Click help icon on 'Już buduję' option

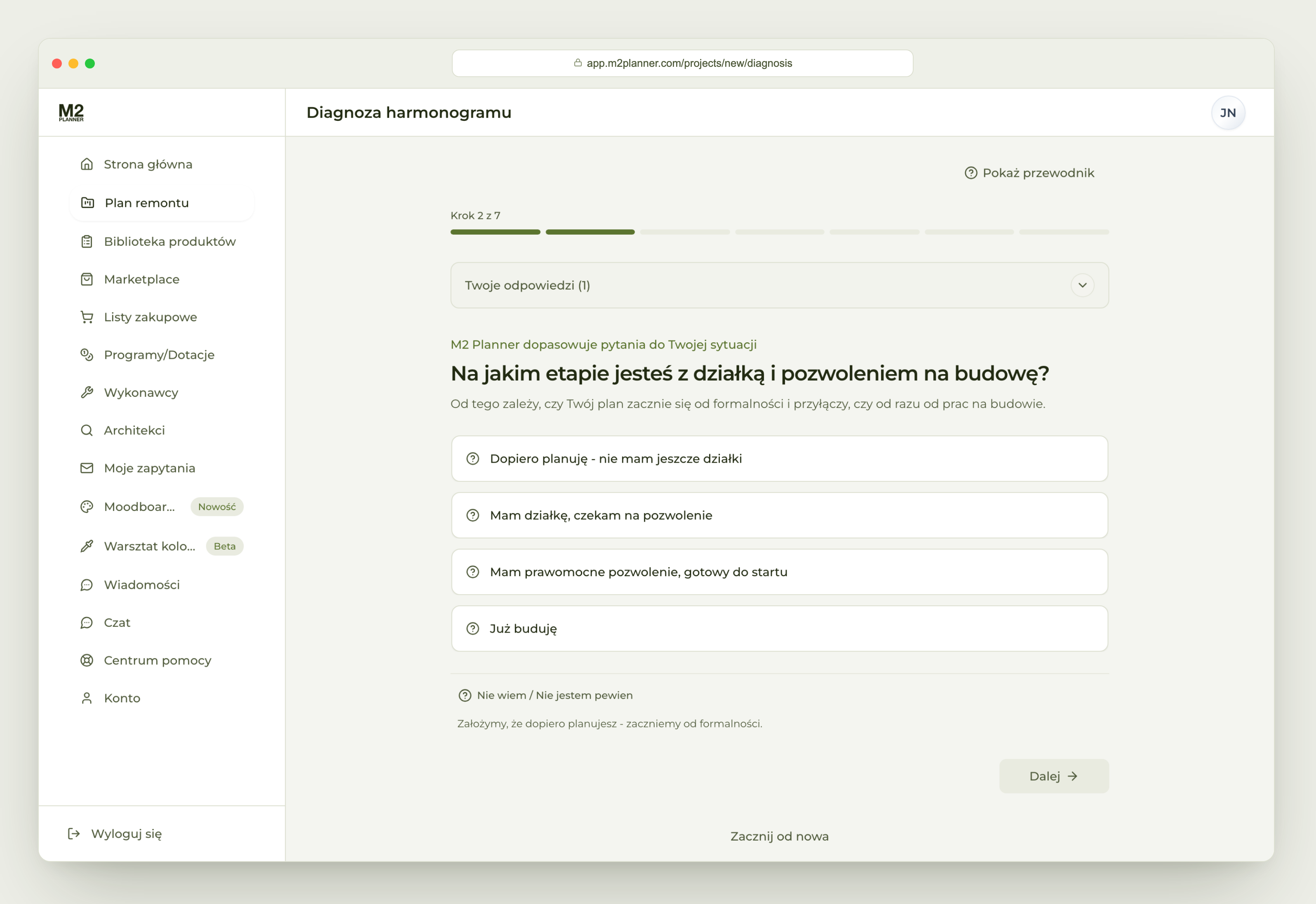coord(472,629)
